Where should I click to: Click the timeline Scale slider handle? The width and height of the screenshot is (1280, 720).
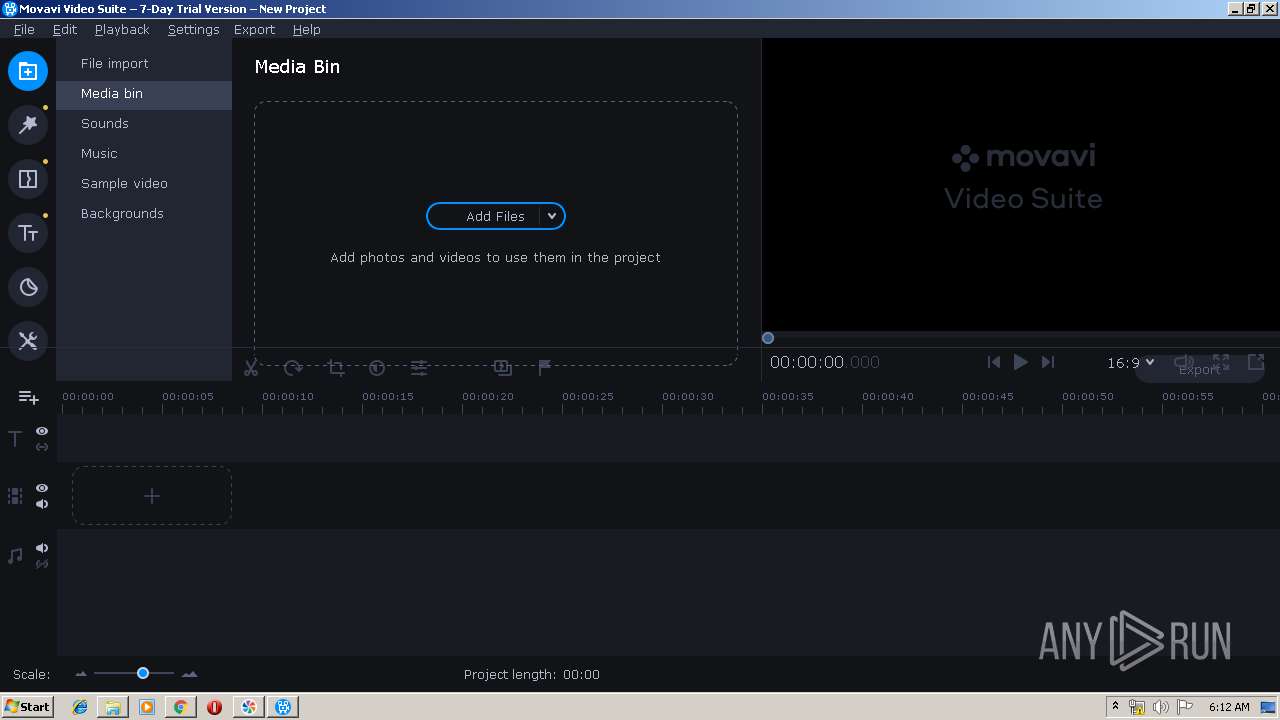[x=143, y=673]
